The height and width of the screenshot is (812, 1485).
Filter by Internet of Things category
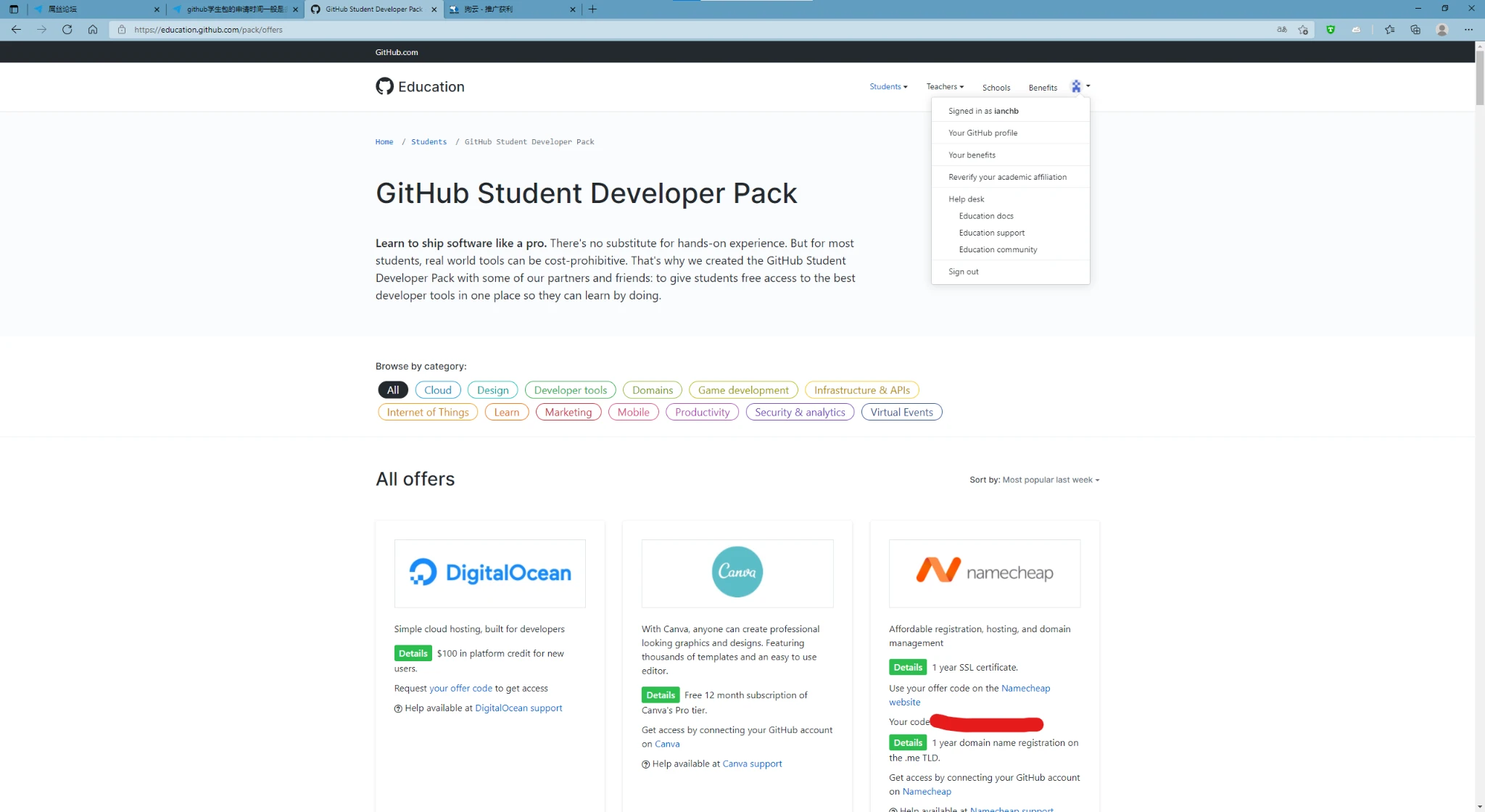[428, 413]
